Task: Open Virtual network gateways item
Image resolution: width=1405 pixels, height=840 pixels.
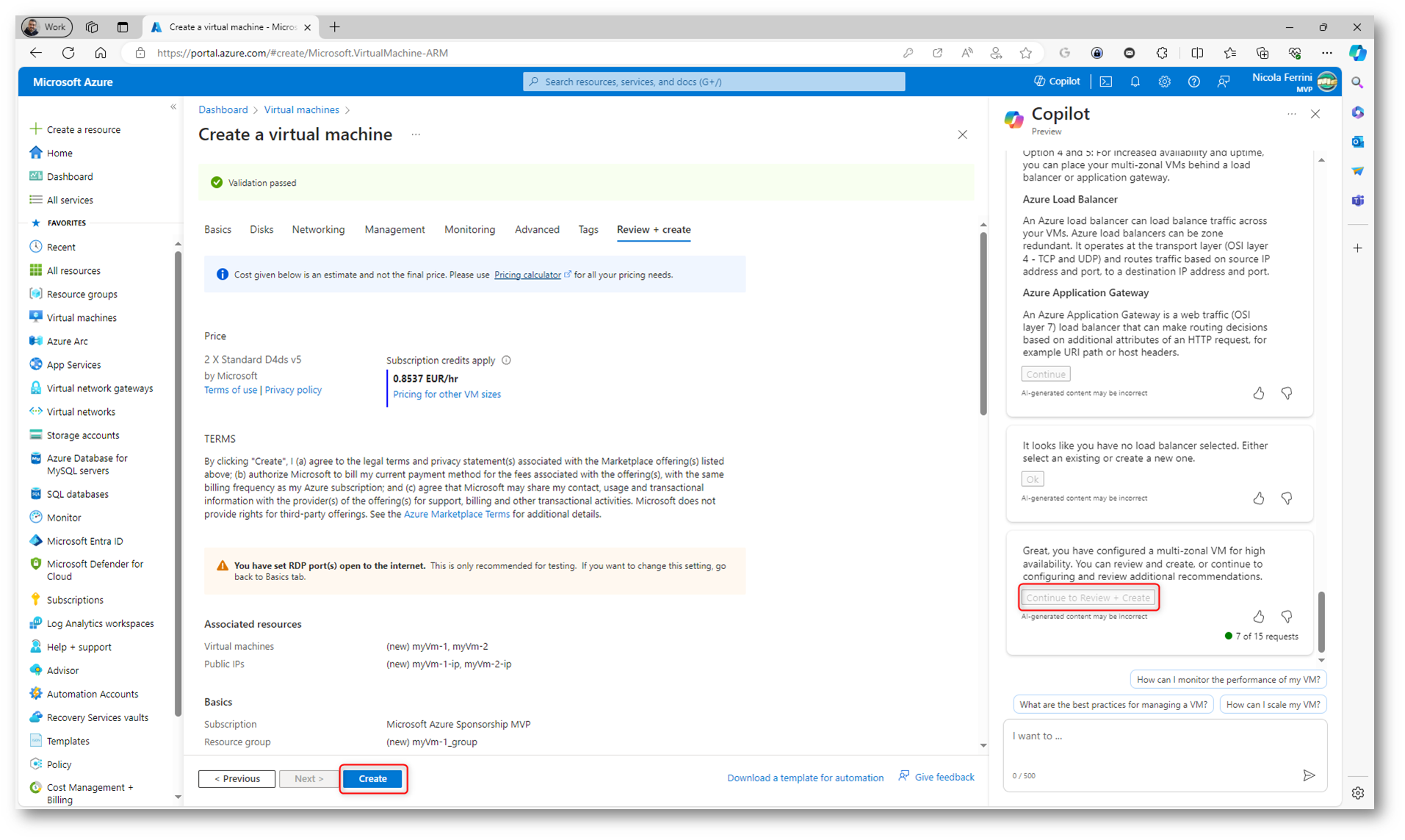Action: coord(100,388)
